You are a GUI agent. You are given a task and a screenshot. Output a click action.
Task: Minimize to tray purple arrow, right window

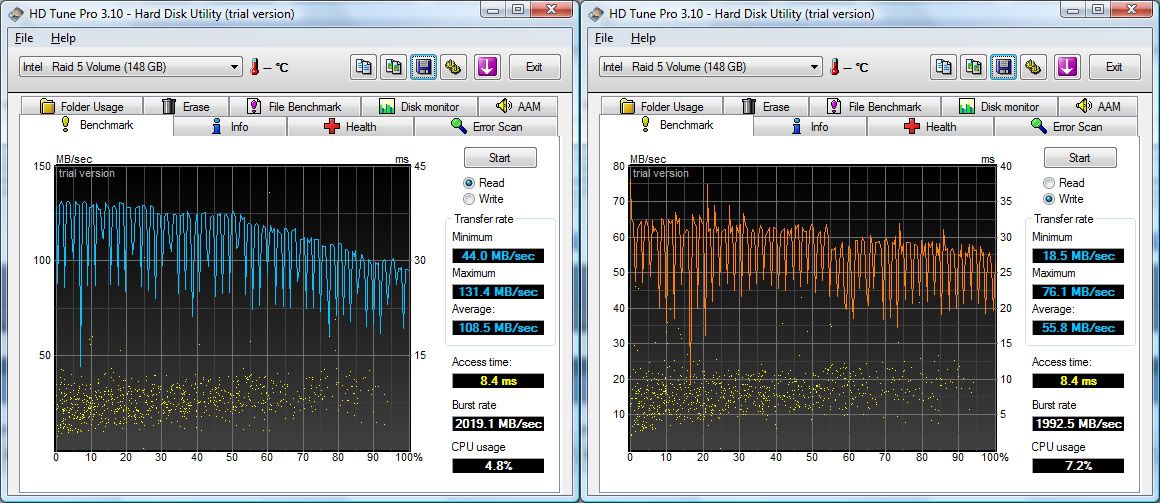pyautogui.click(x=1067, y=67)
